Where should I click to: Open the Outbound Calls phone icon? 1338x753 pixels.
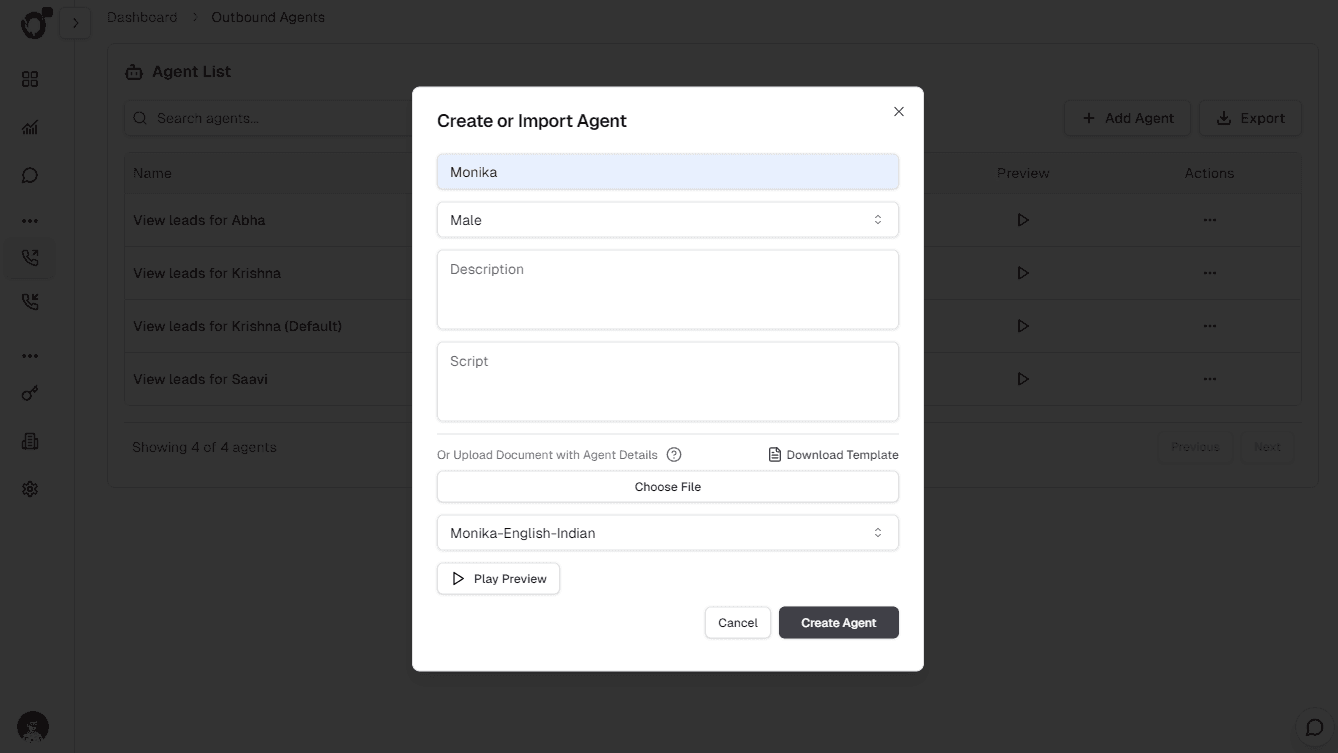tap(29, 257)
